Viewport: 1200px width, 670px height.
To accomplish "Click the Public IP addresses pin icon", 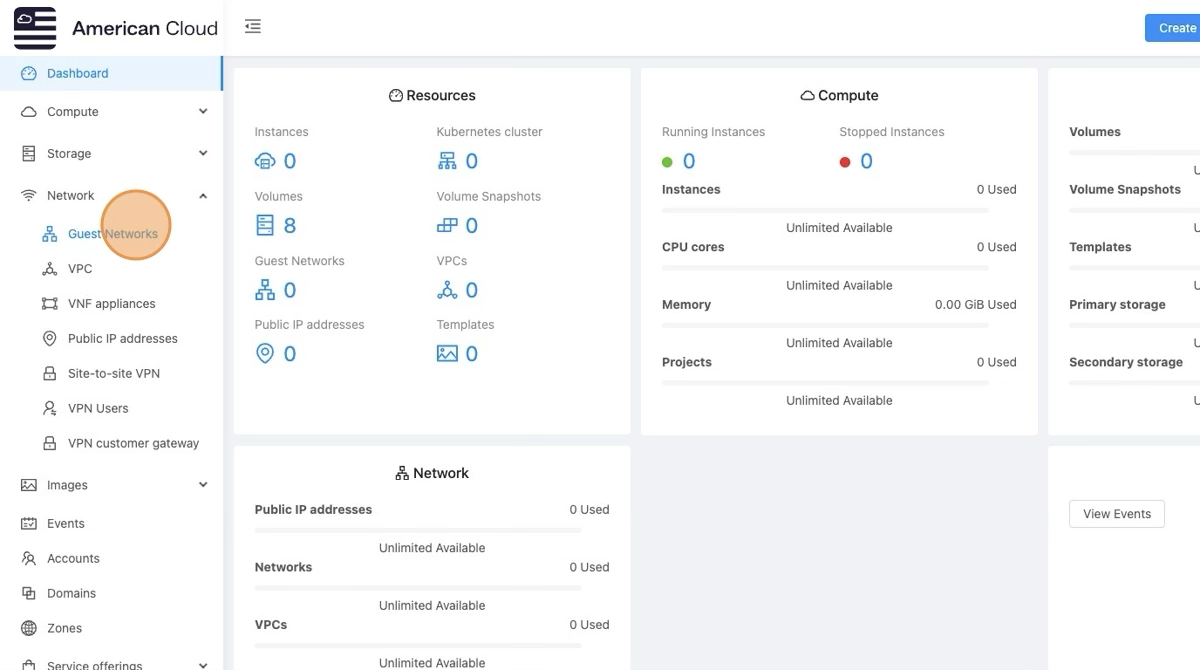I will point(265,354).
